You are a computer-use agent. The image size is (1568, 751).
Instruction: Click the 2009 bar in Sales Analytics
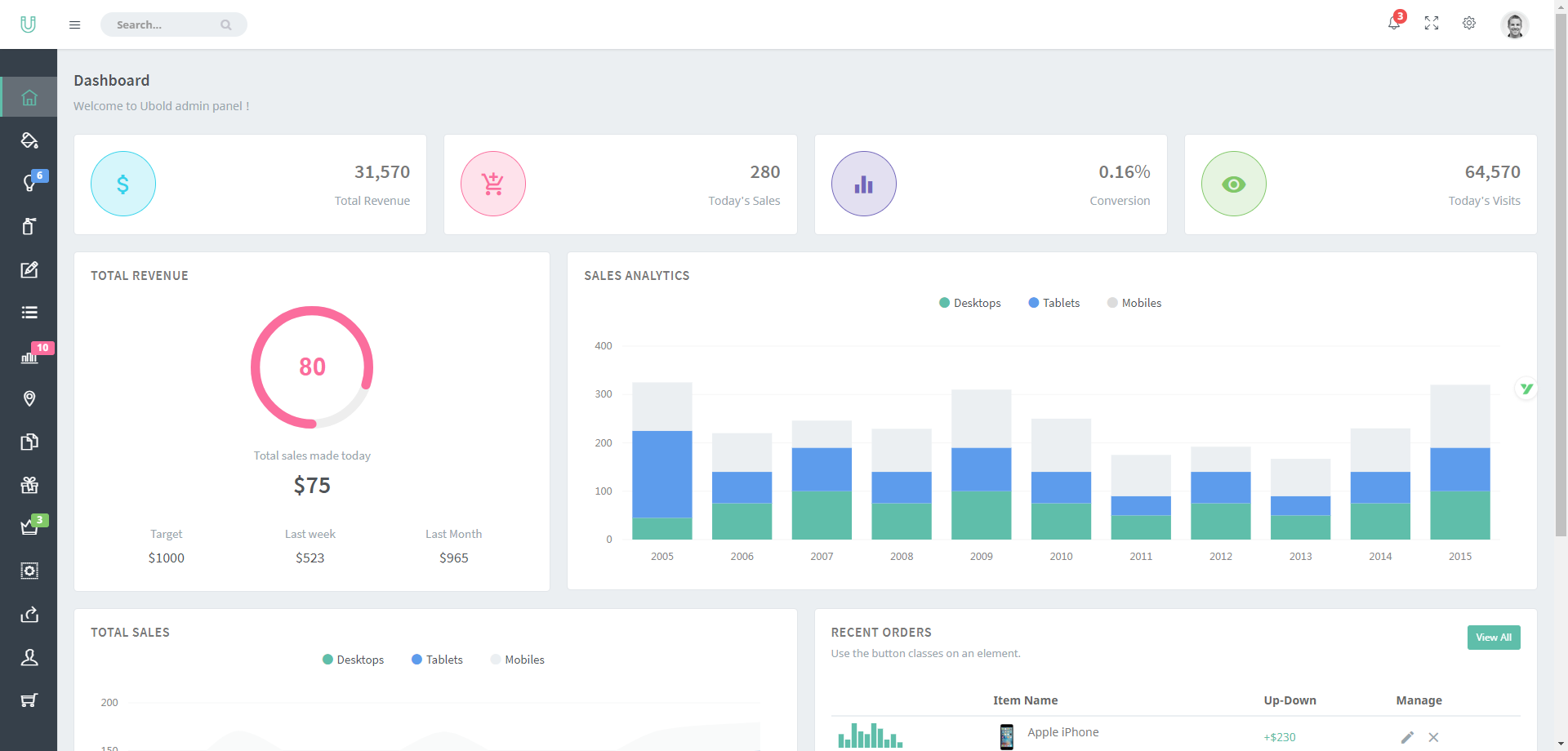(982, 464)
